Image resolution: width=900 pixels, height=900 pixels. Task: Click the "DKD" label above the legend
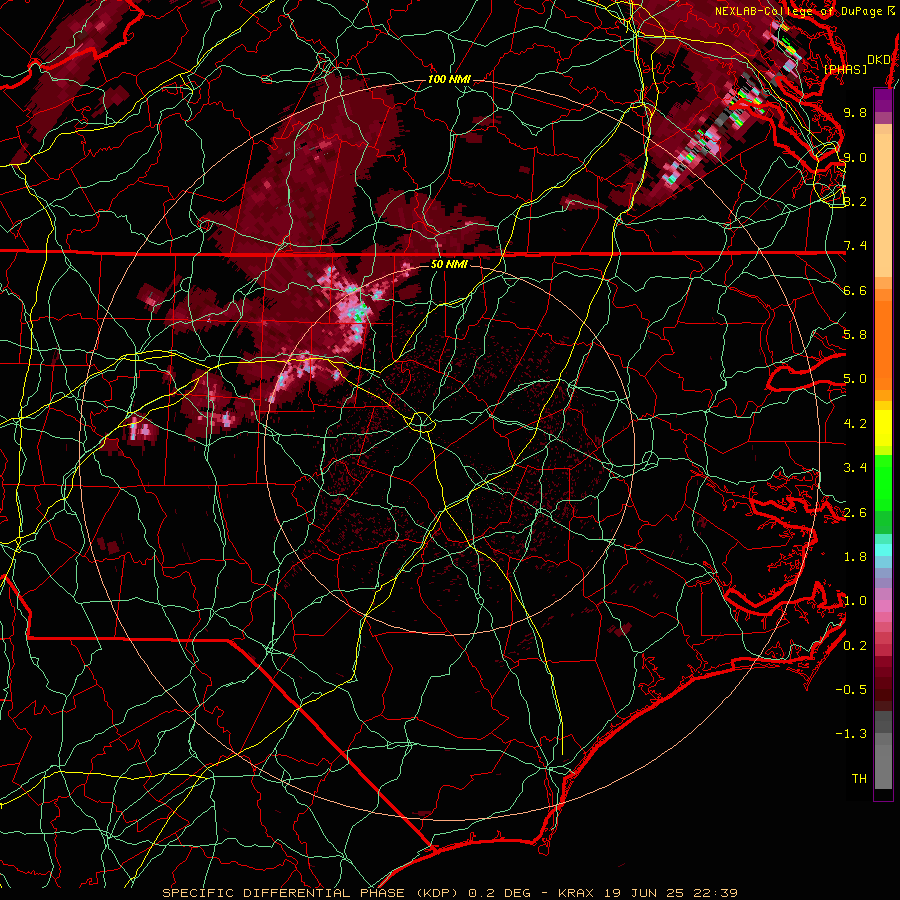pyautogui.click(x=878, y=59)
